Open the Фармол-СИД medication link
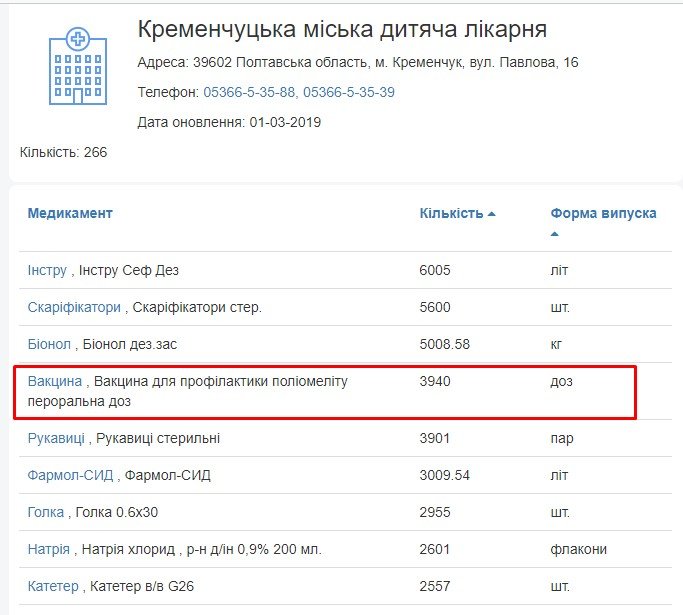Screen dimensions: 683x615 tap(72, 475)
